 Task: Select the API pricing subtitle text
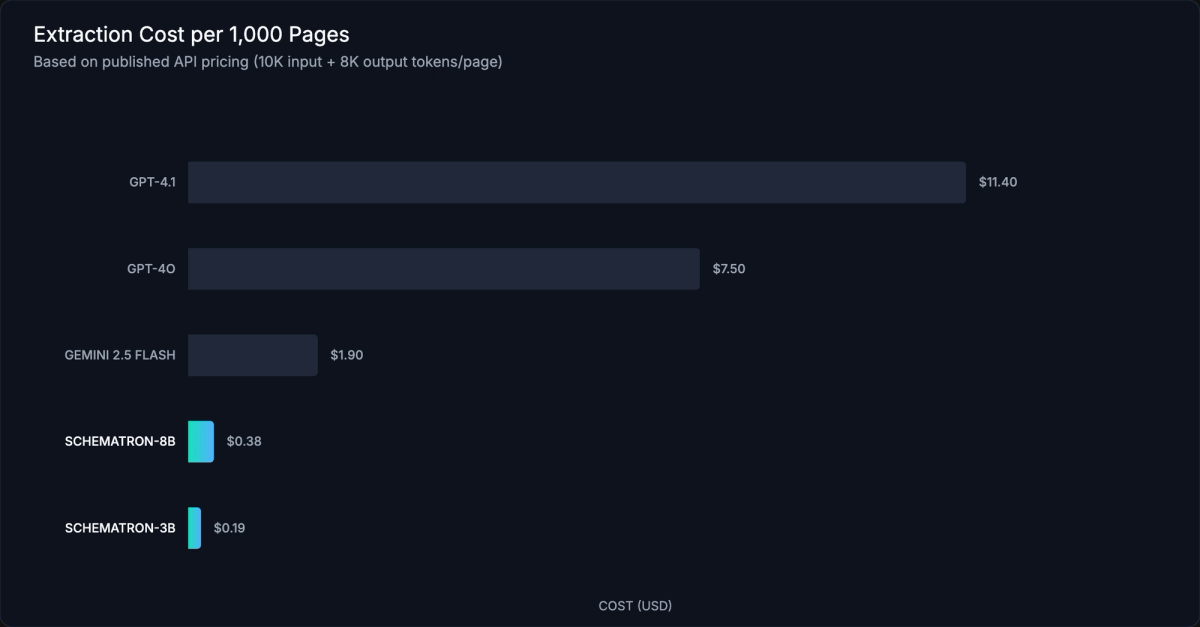pyautogui.click(x=268, y=62)
